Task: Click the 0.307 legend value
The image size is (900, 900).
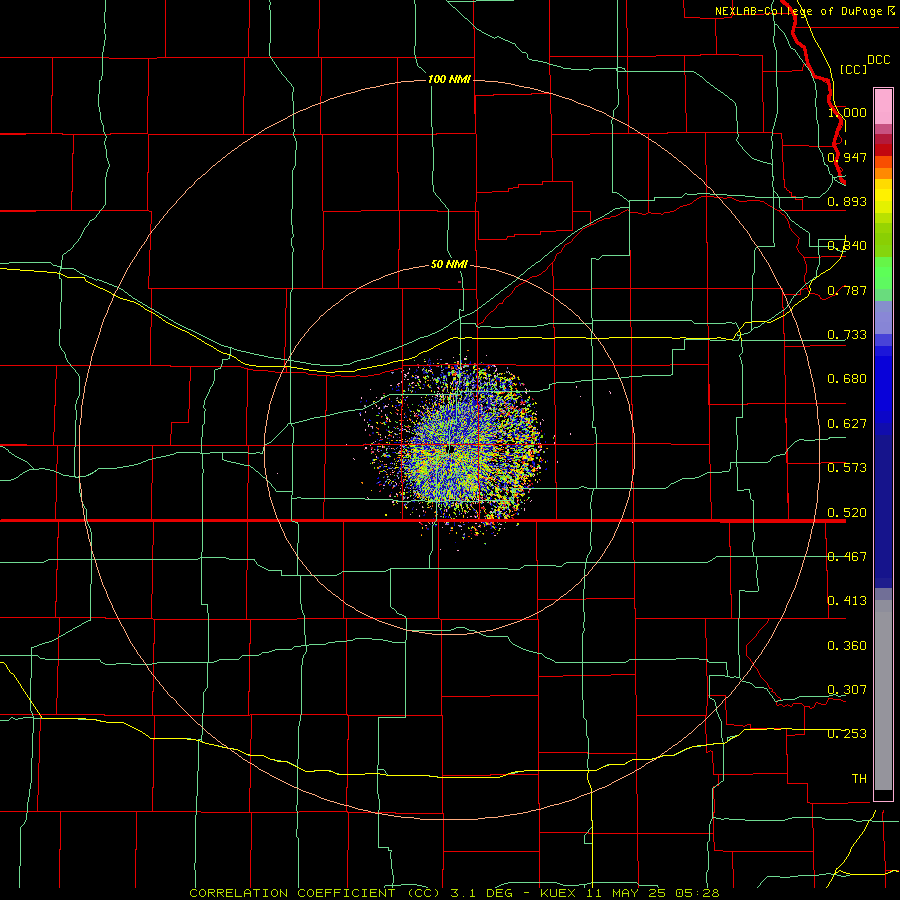Action: (x=847, y=690)
